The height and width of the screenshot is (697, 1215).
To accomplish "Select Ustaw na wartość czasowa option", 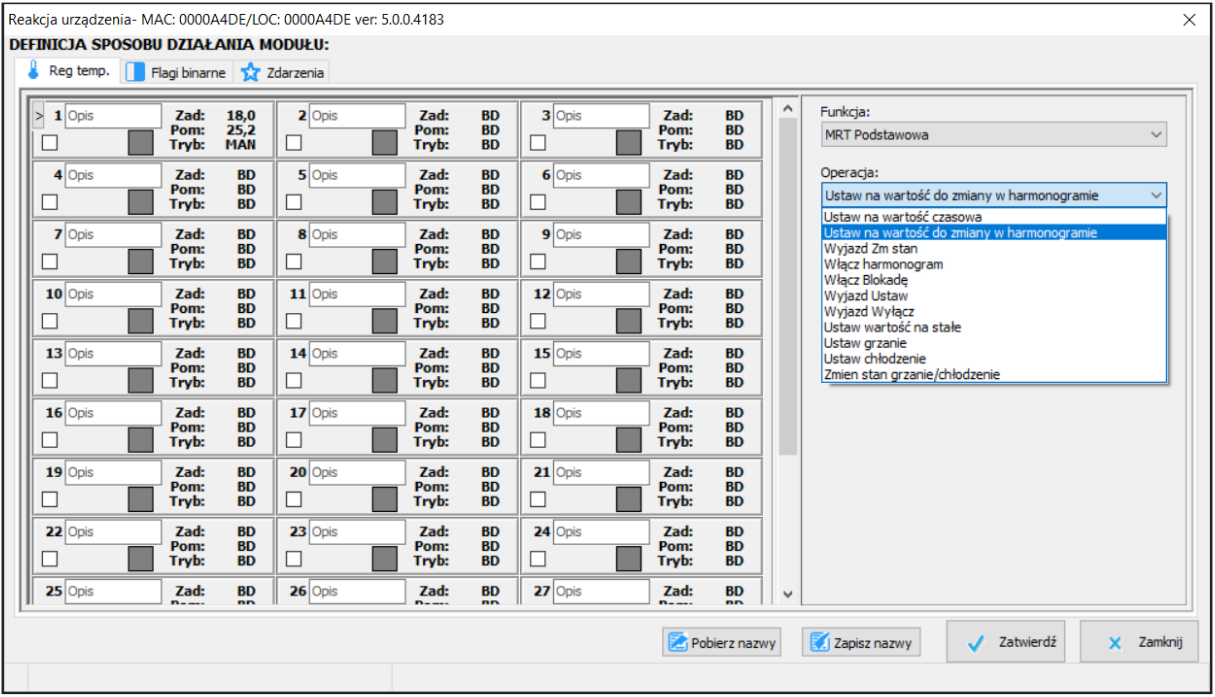I will coord(994,216).
